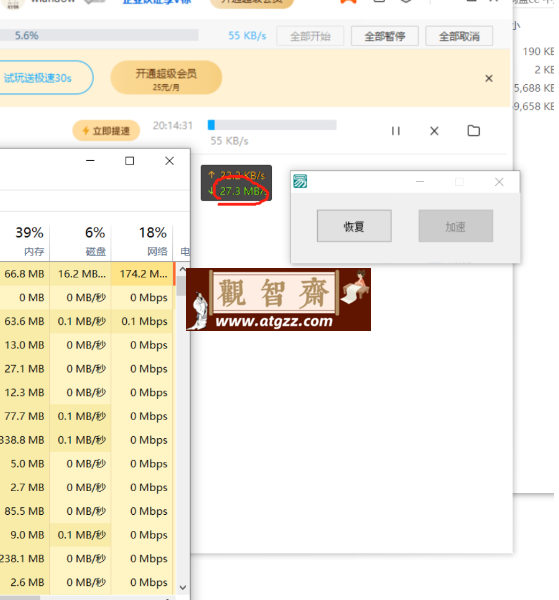Screen dimensions: 559x600
Task: Select the 2.6 MB memory cell
Action: tap(24, 582)
